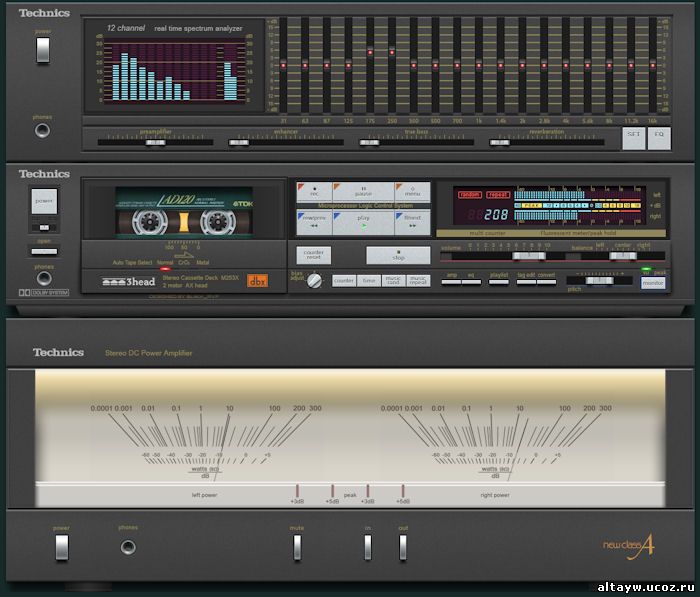Click the balance slider knob
This screenshot has height=597, width=700.
point(623,256)
